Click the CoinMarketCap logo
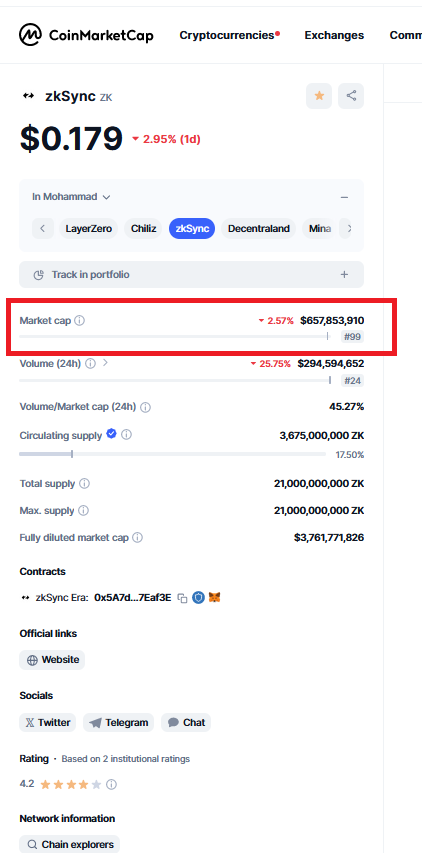The height and width of the screenshot is (853, 422). click(x=86, y=35)
